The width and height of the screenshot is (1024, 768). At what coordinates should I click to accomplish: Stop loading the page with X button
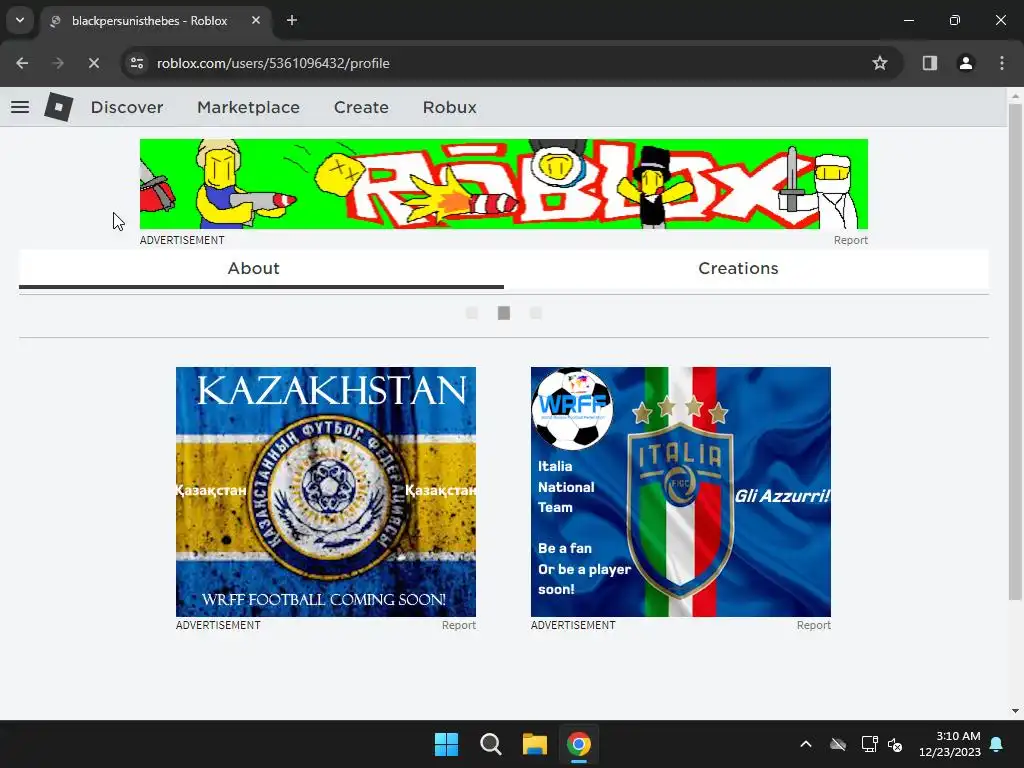(93, 63)
